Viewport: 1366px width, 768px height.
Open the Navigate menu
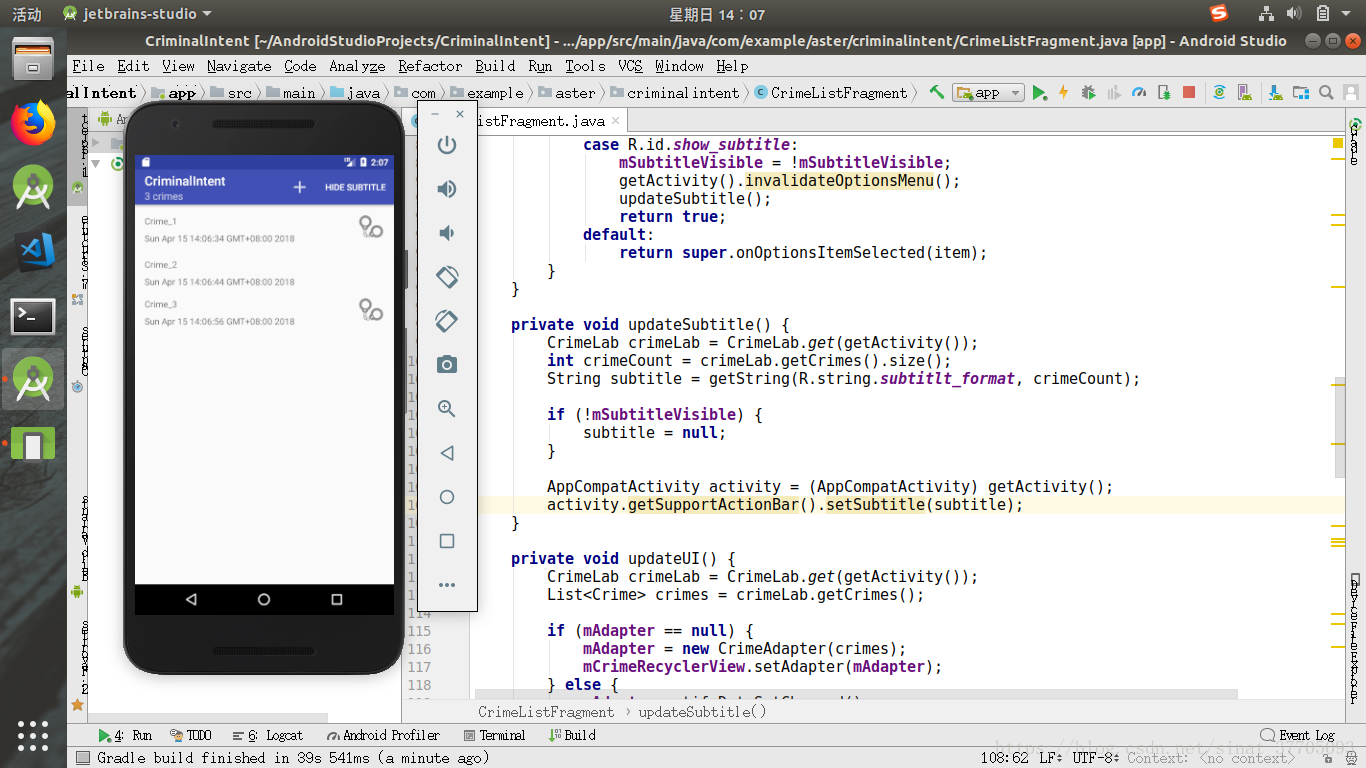pos(239,66)
